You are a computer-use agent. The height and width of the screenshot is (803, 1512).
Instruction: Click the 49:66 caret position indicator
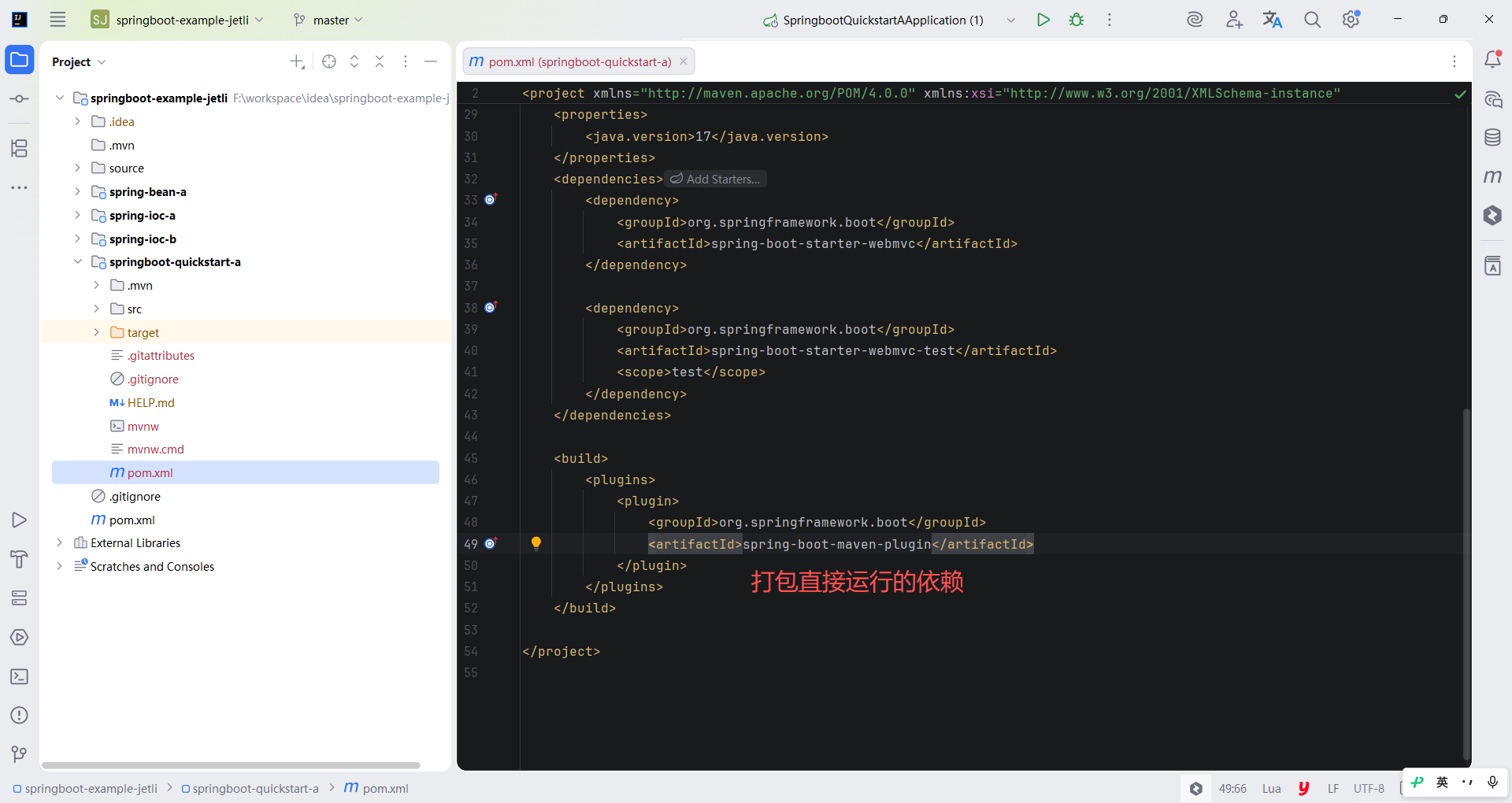click(1232, 788)
